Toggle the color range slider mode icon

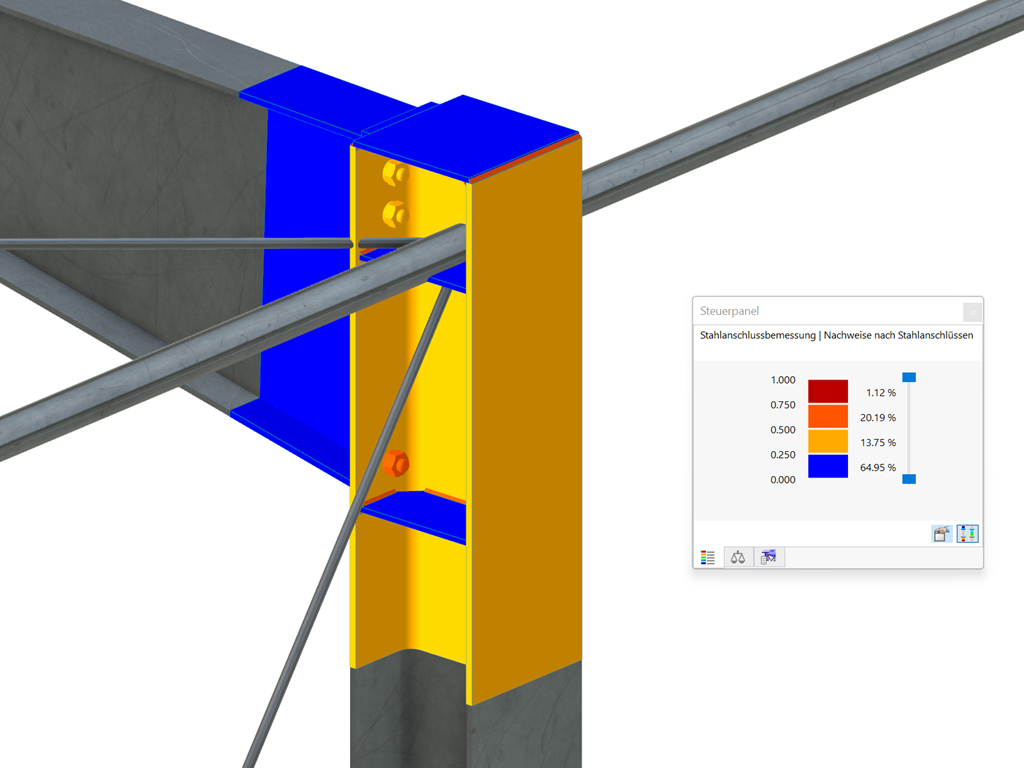[x=967, y=534]
